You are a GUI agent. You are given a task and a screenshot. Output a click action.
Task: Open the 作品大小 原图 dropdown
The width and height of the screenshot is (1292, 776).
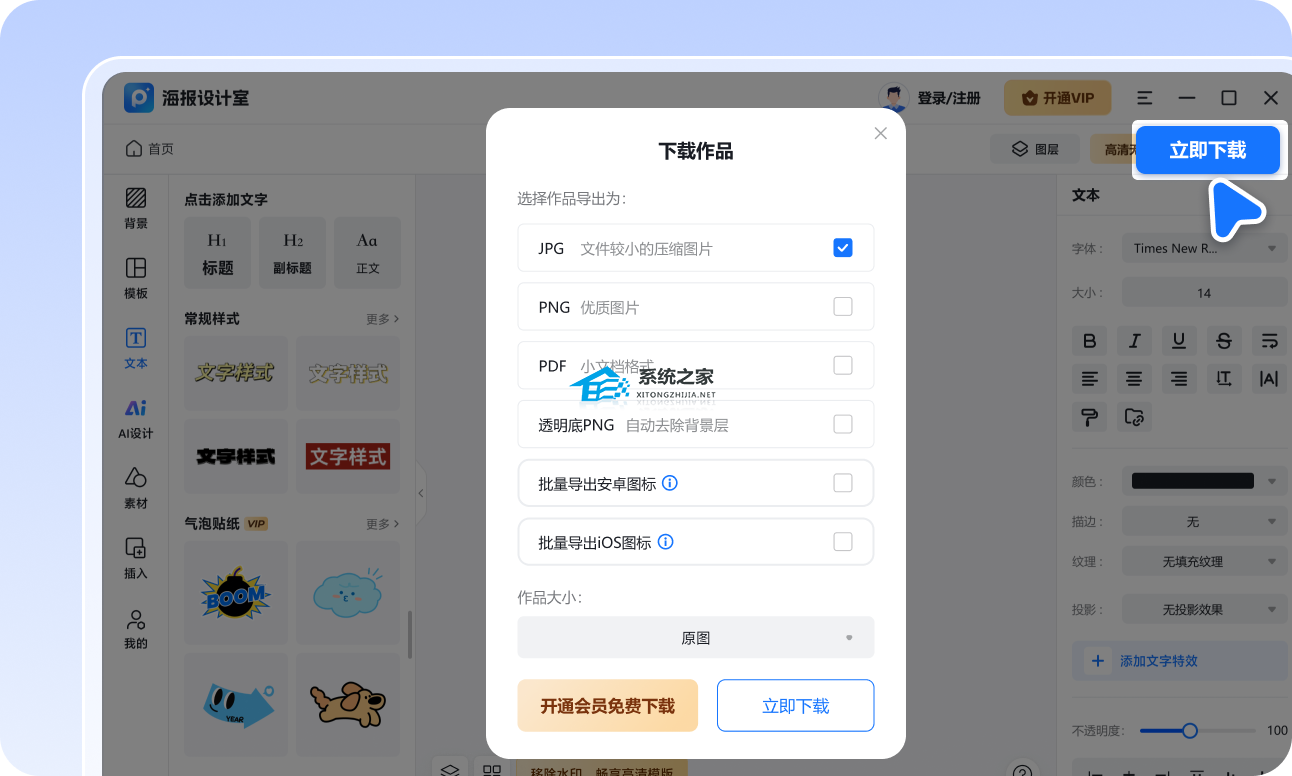(x=696, y=637)
